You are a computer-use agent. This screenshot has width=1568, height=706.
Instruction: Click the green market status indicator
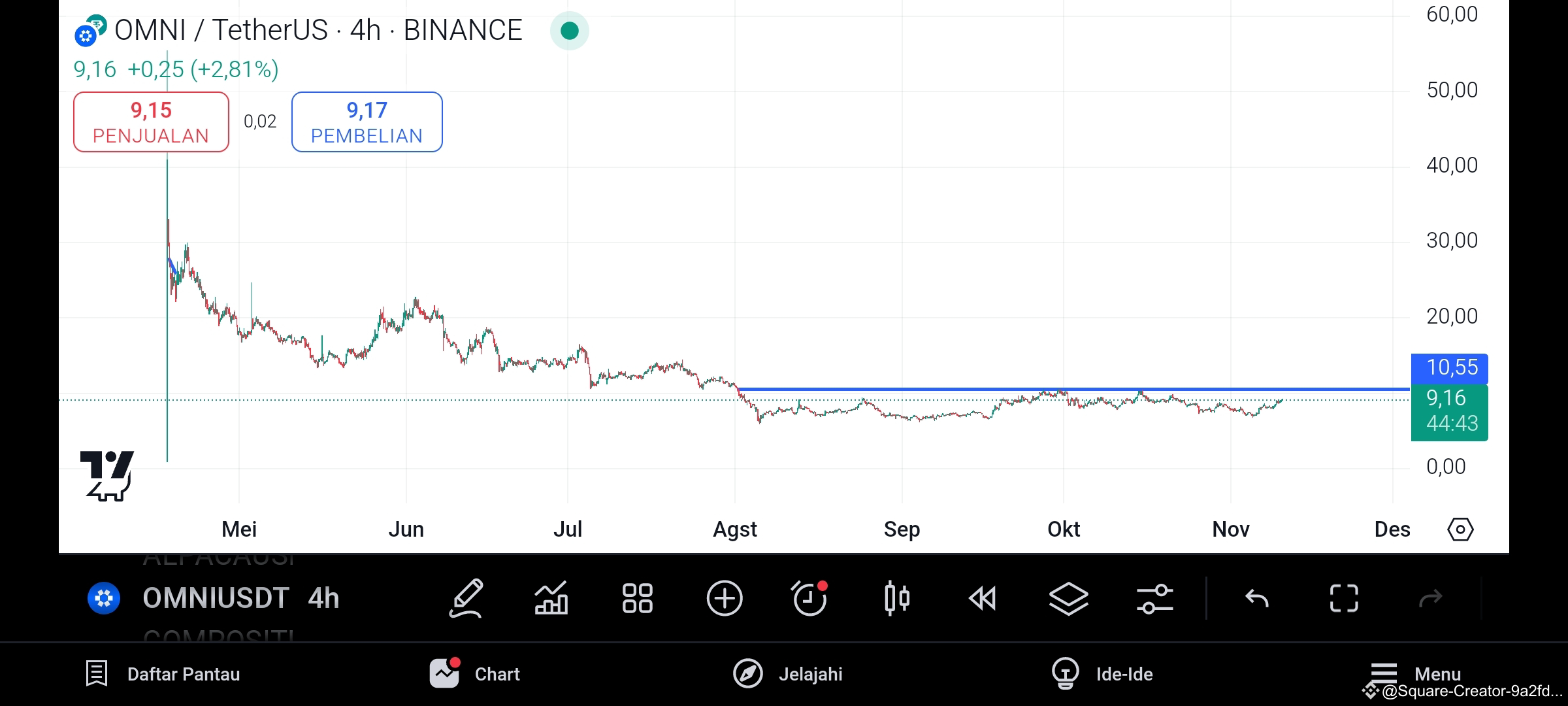(570, 31)
